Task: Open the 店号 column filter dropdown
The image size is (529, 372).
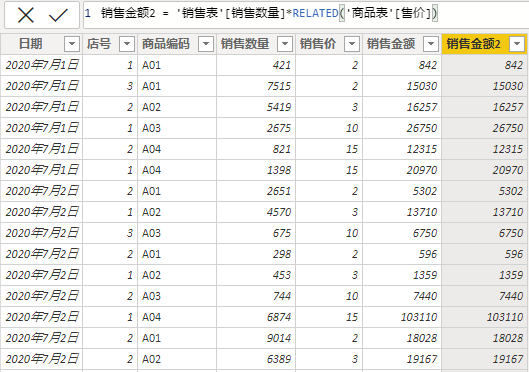Action: pyautogui.click(x=127, y=44)
